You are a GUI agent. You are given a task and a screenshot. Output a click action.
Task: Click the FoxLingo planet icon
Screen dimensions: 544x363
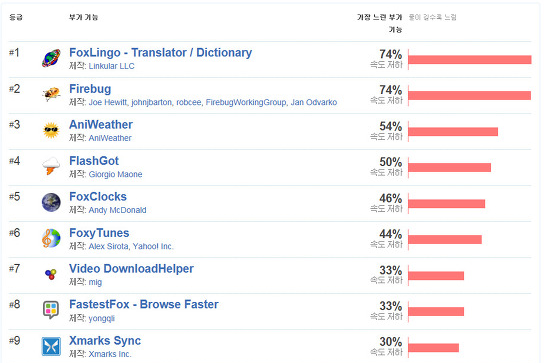(x=51, y=58)
